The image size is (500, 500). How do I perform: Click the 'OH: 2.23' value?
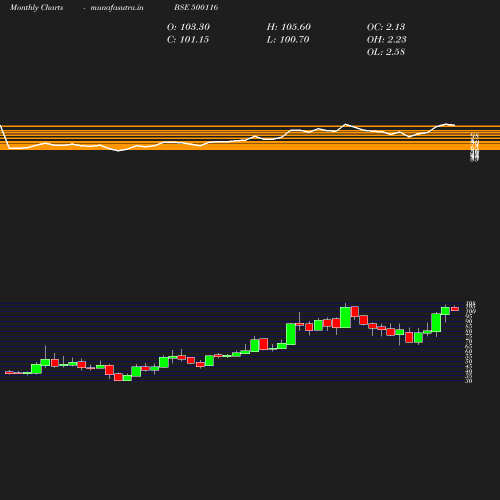click(x=387, y=40)
